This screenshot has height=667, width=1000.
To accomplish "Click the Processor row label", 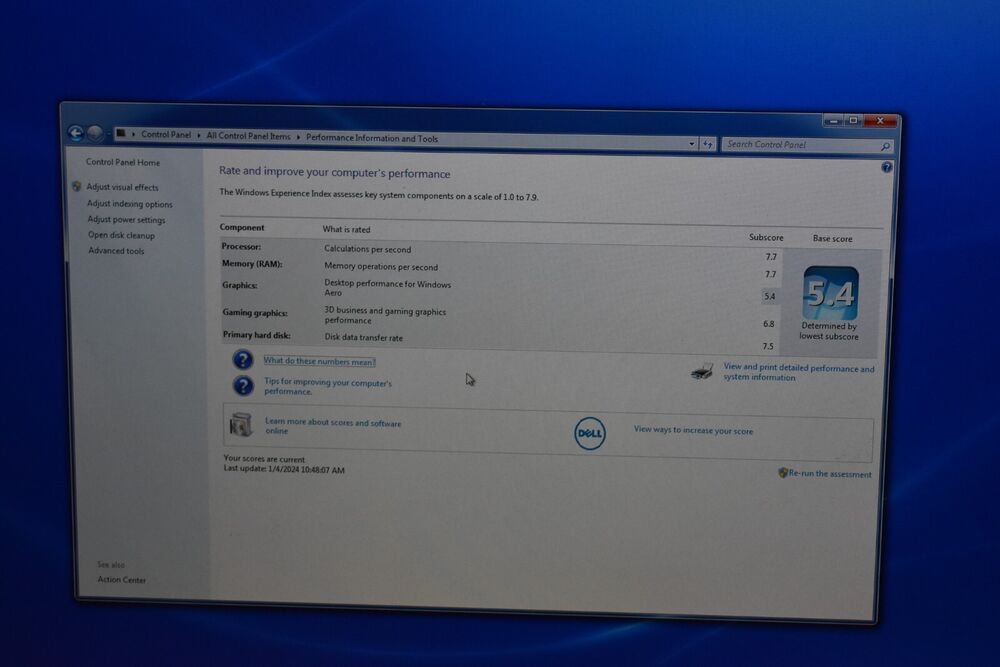I will (241, 246).
